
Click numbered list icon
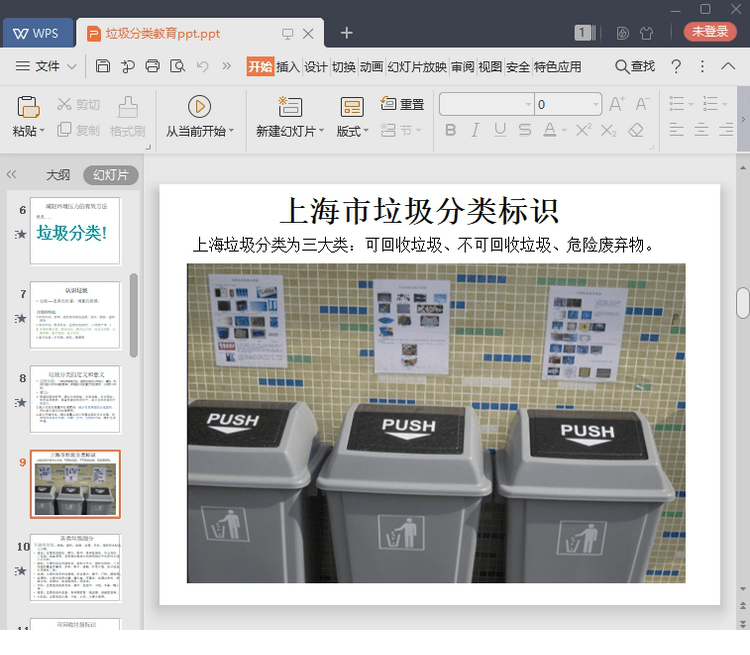point(710,103)
